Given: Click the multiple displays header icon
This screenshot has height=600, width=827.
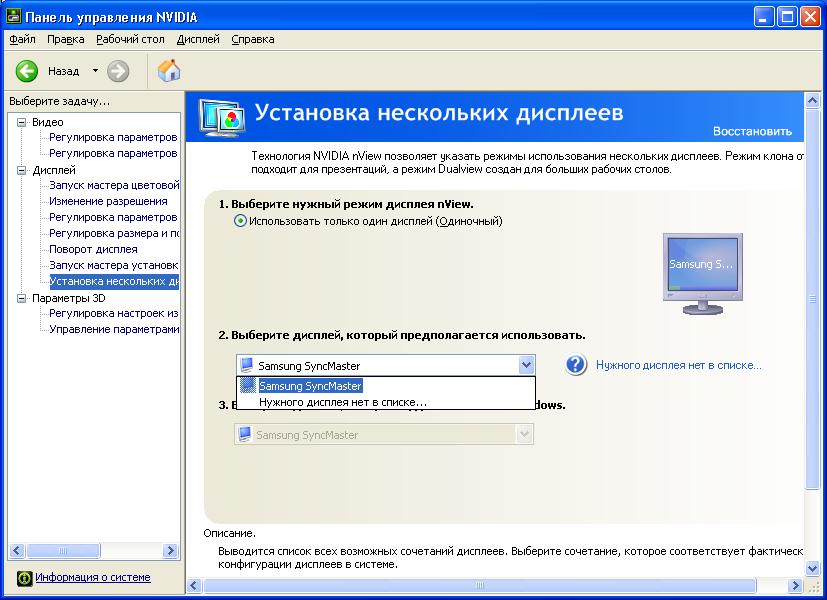Looking at the screenshot, I should (222, 117).
